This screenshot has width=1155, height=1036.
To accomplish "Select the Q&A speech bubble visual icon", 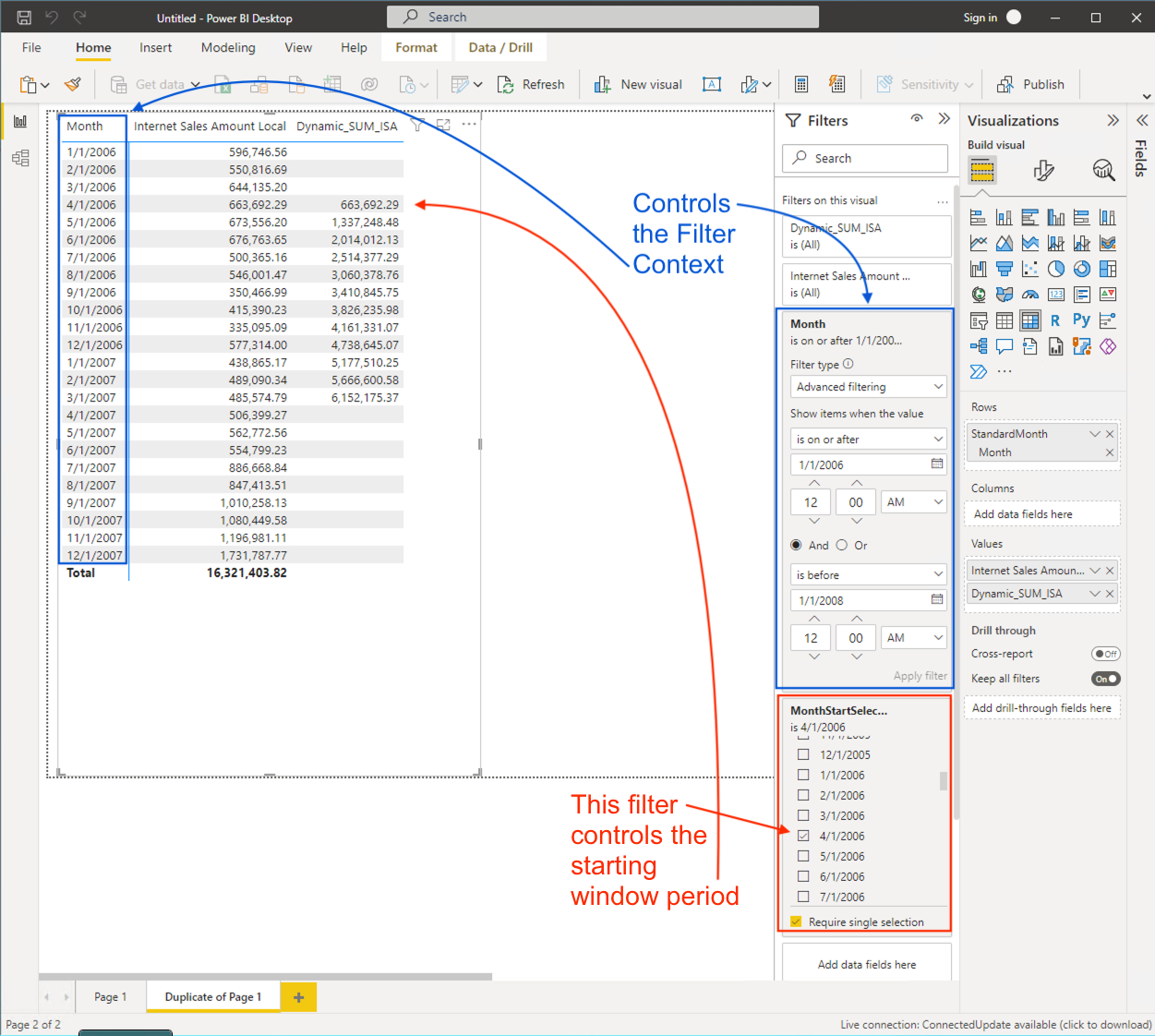I will (x=1005, y=346).
